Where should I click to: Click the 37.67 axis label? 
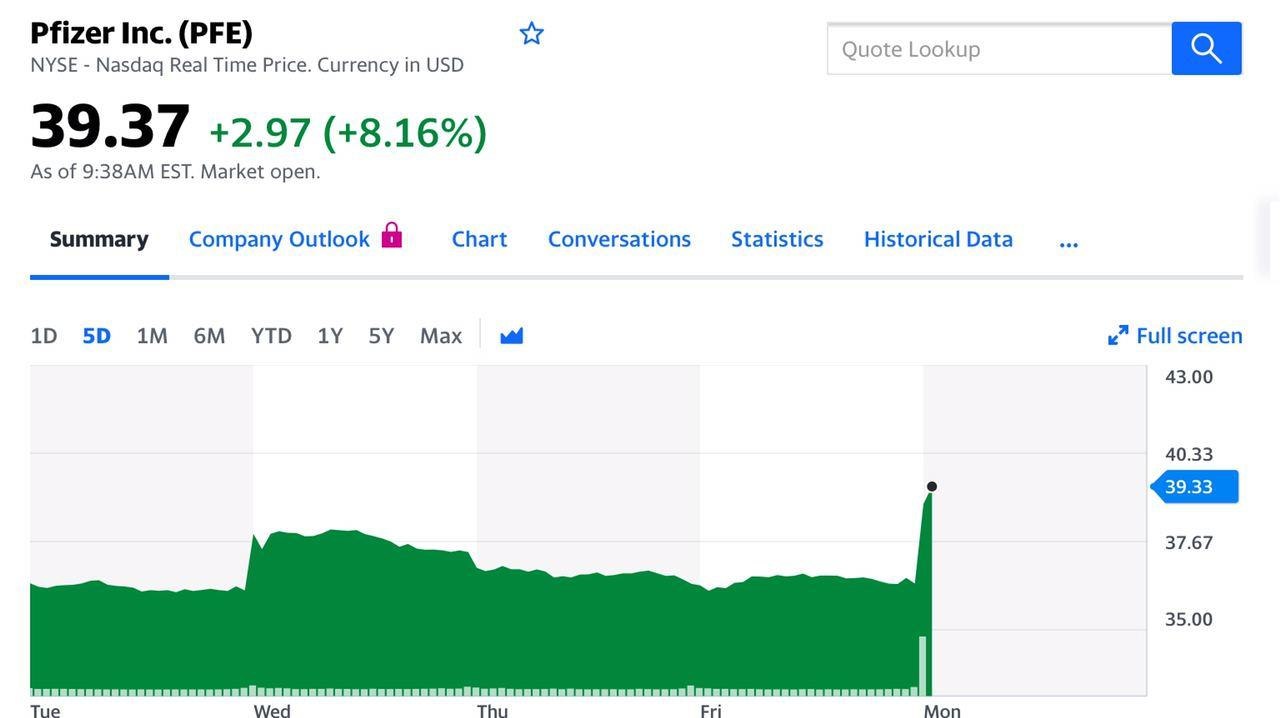pos(1189,542)
